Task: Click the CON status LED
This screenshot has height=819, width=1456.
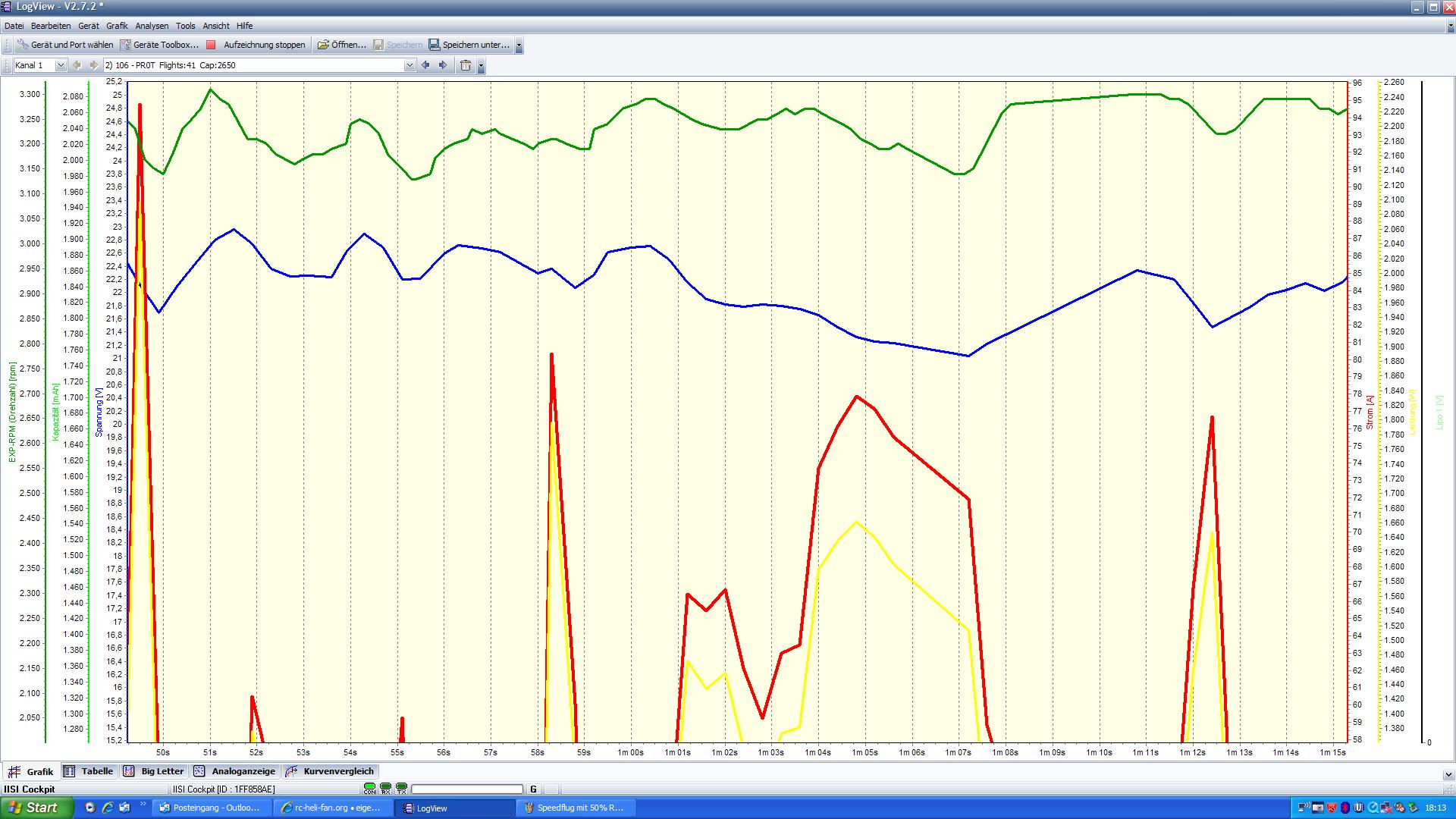Action: point(369,789)
